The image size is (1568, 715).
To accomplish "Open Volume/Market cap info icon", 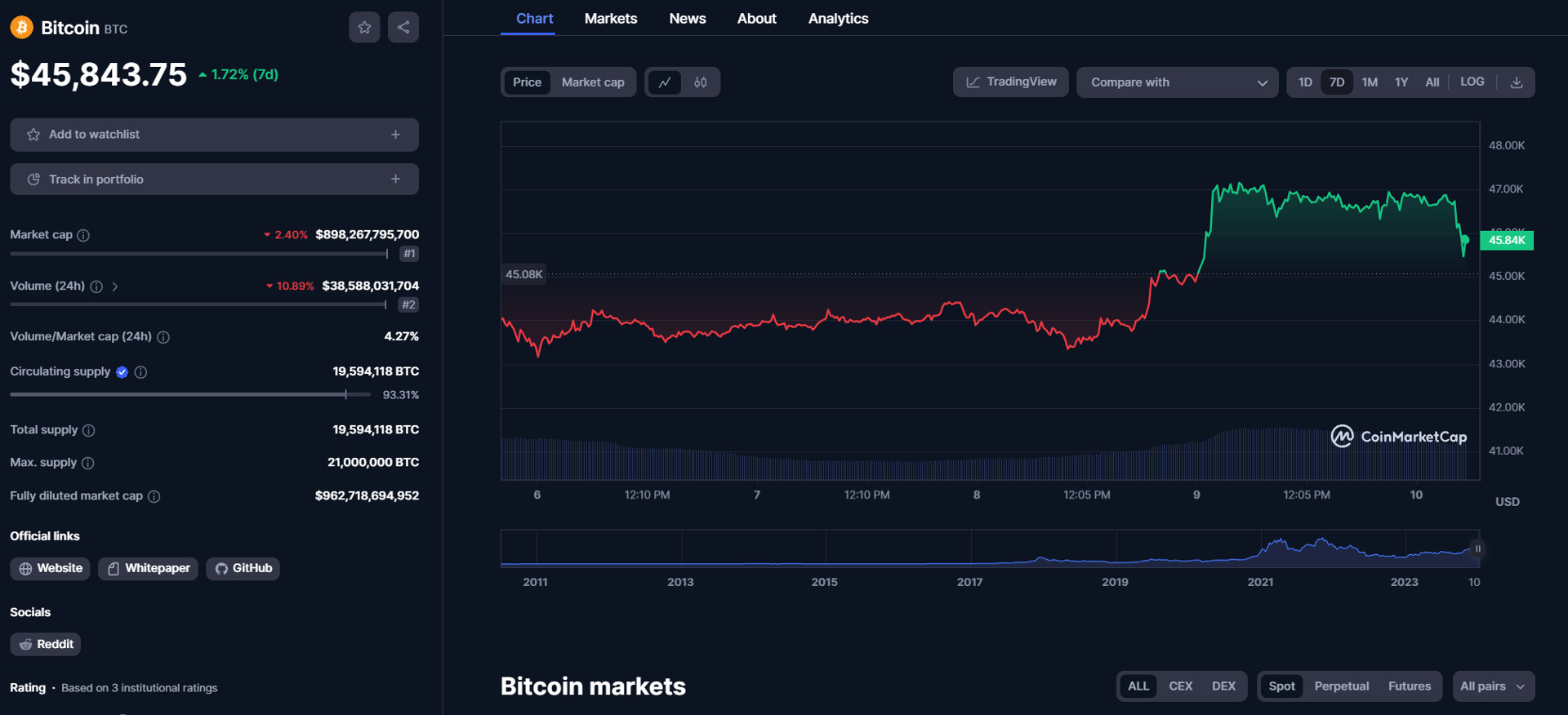I will (x=163, y=337).
